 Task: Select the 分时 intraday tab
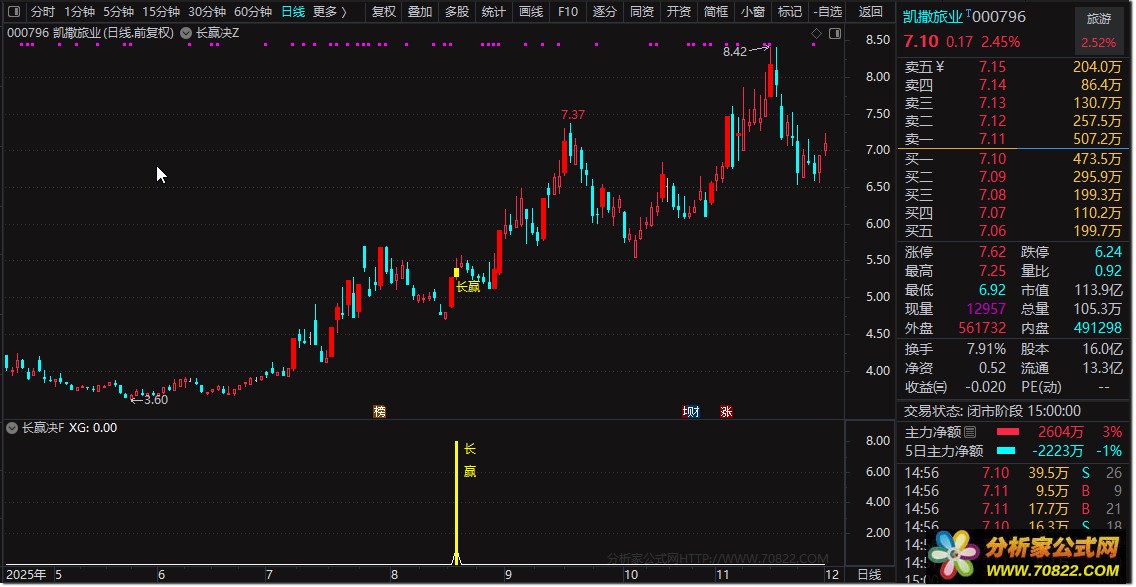coord(43,12)
